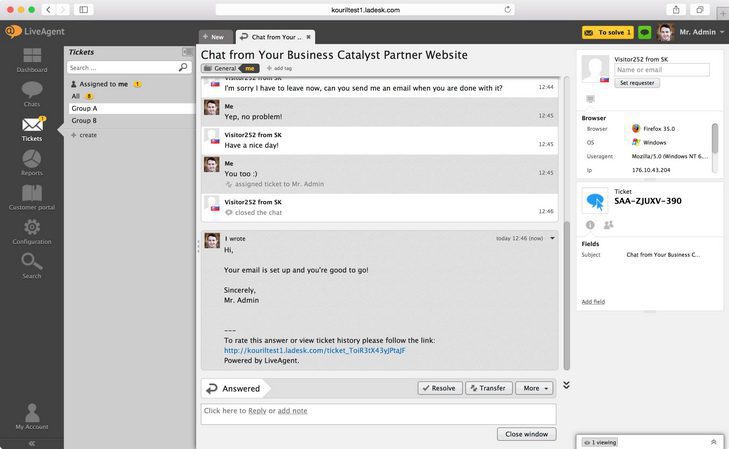This screenshot has height=449, width=729.
Task: Expand the Mr. Admin user menu
Action: pos(722,33)
